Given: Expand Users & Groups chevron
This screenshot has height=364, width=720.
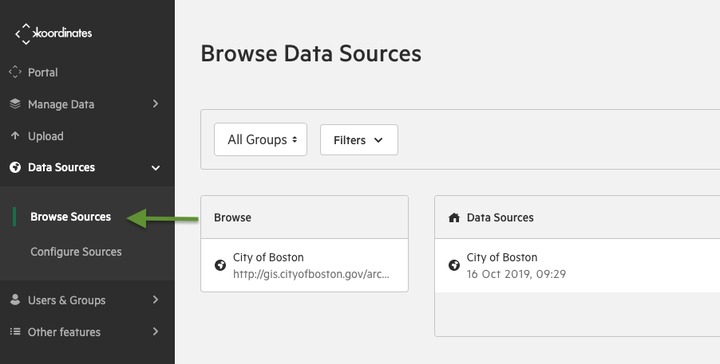Looking at the screenshot, I should point(156,300).
